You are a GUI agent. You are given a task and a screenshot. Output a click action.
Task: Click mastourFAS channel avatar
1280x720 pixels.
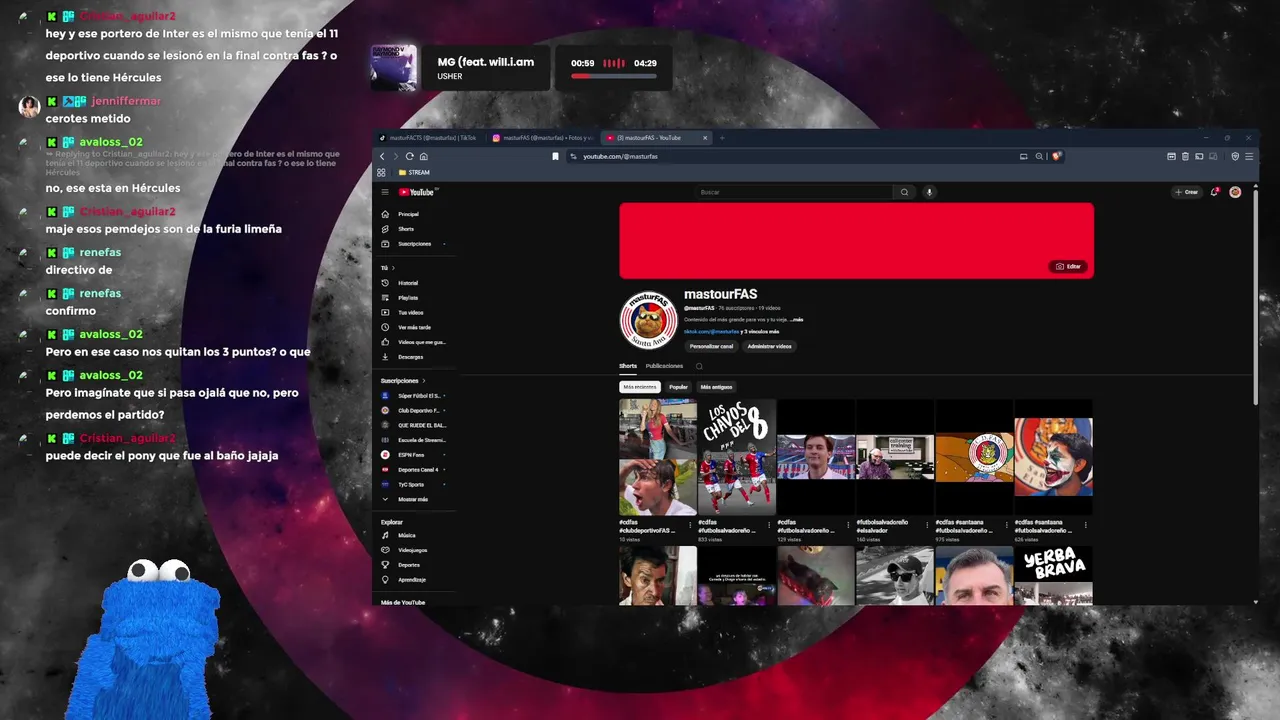648,320
